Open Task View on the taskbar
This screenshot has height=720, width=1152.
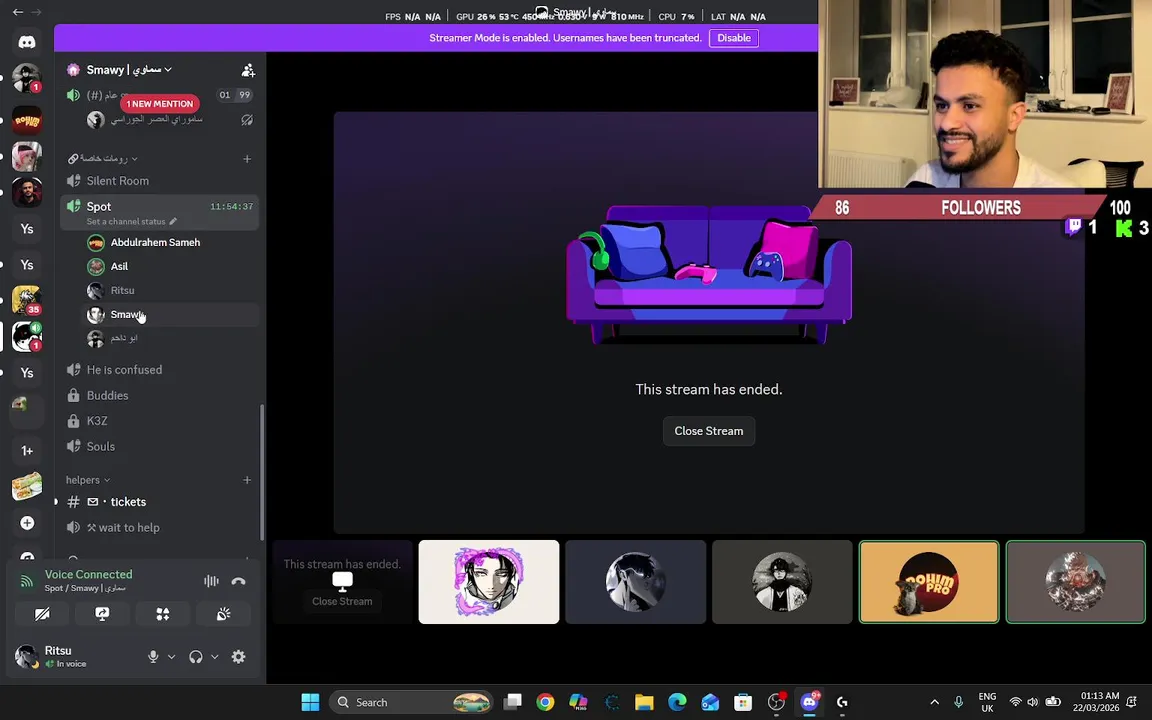point(512,702)
